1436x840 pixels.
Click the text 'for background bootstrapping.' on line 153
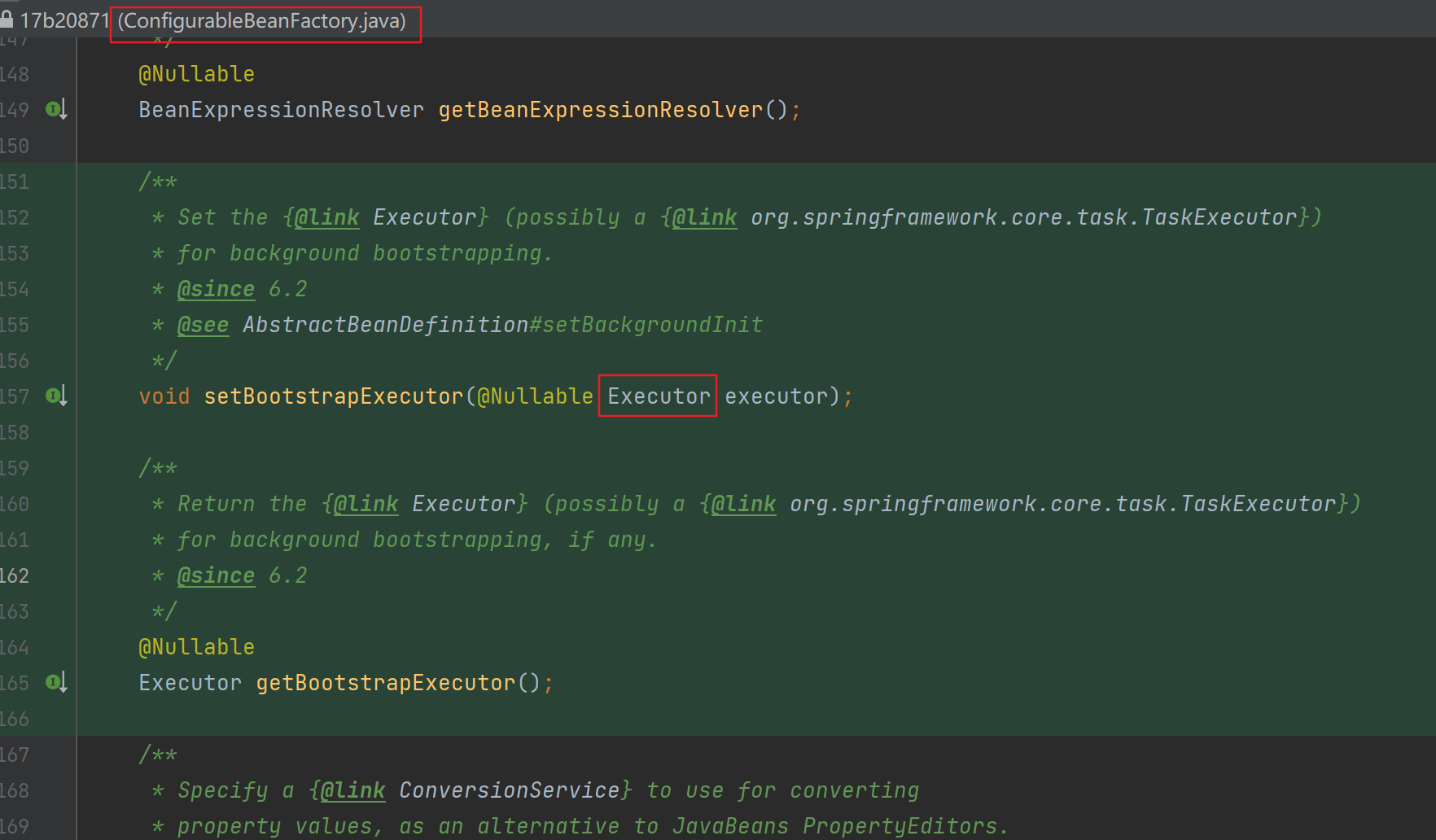click(x=366, y=253)
